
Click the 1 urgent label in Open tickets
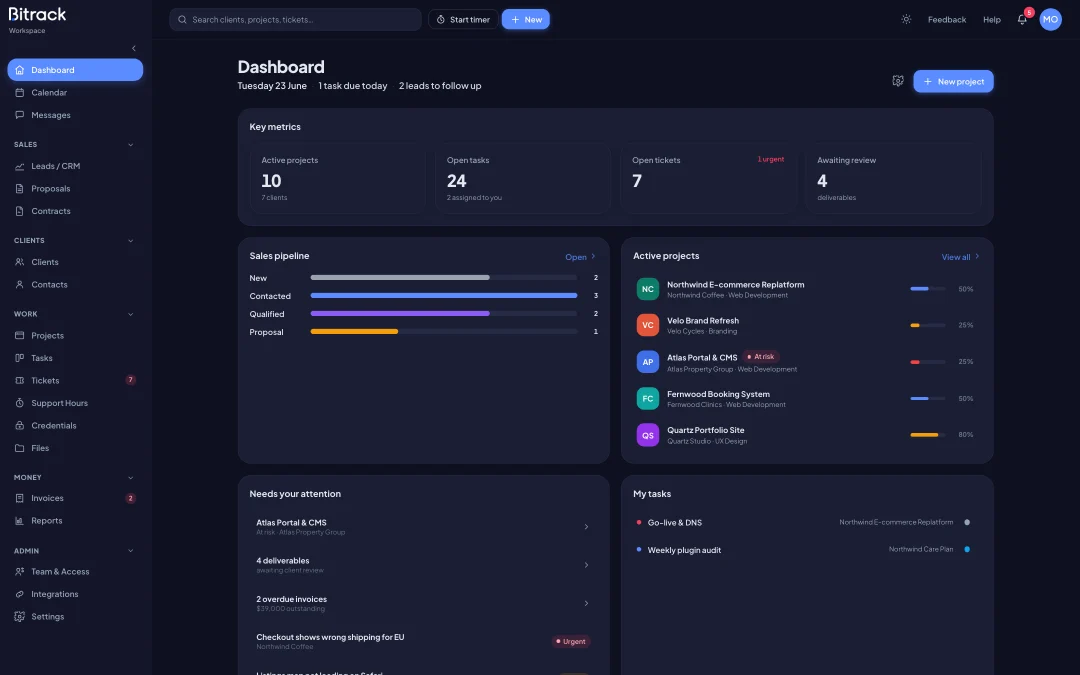point(771,159)
